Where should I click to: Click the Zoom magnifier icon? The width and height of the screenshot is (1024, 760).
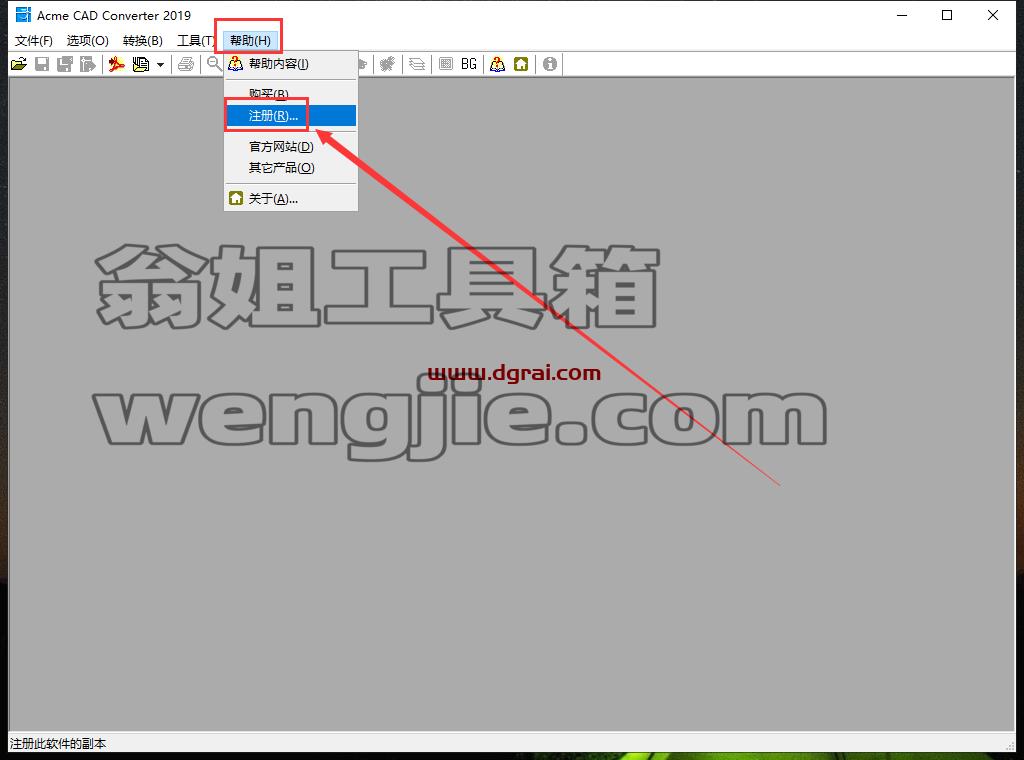pos(214,64)
